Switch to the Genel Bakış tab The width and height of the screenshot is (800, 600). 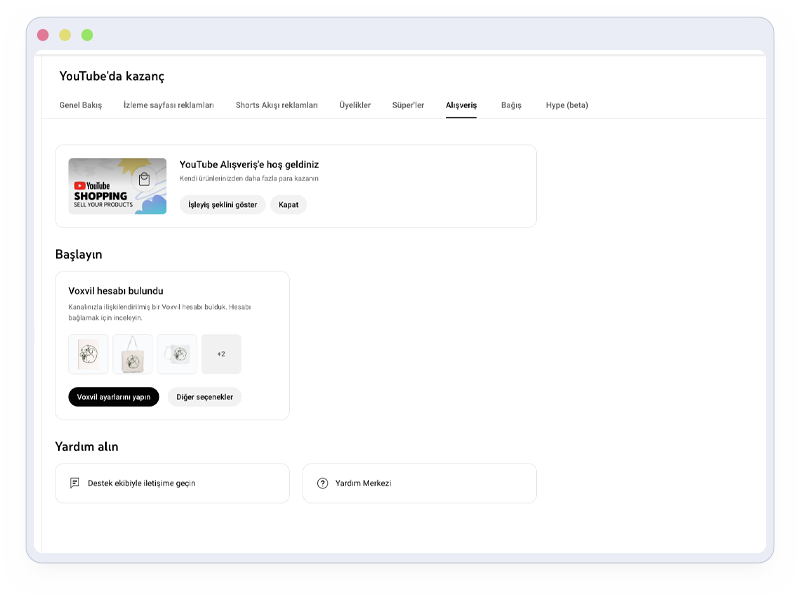click(81, 105)
